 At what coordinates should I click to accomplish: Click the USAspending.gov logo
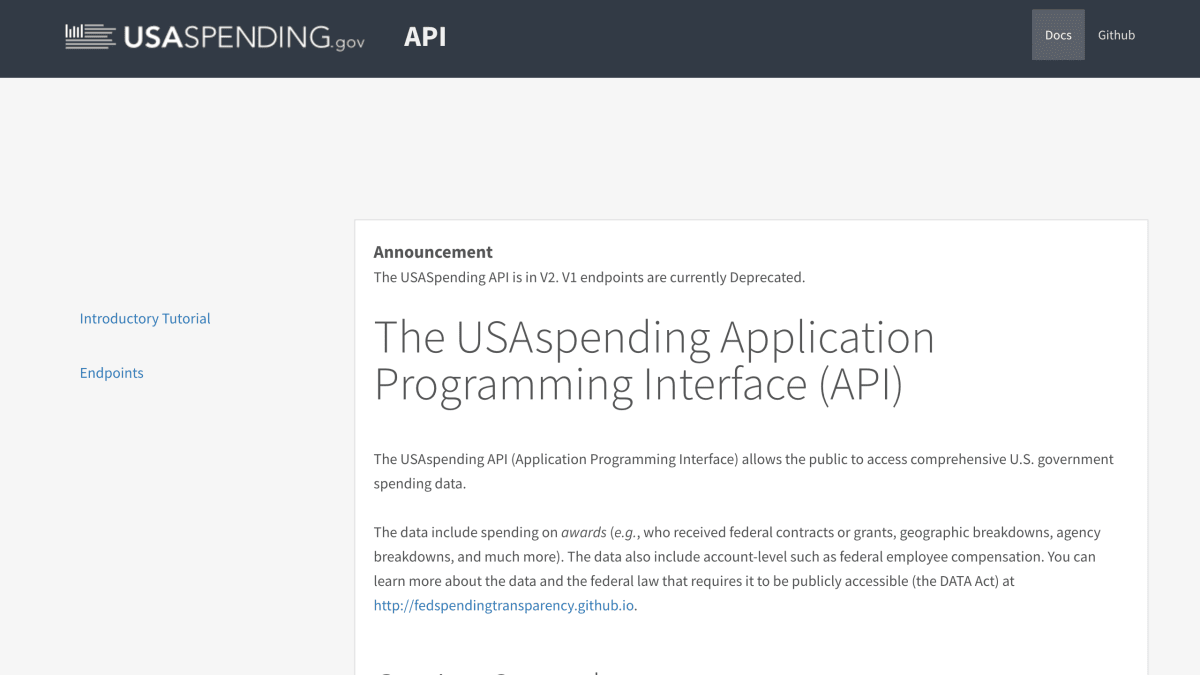215,37
